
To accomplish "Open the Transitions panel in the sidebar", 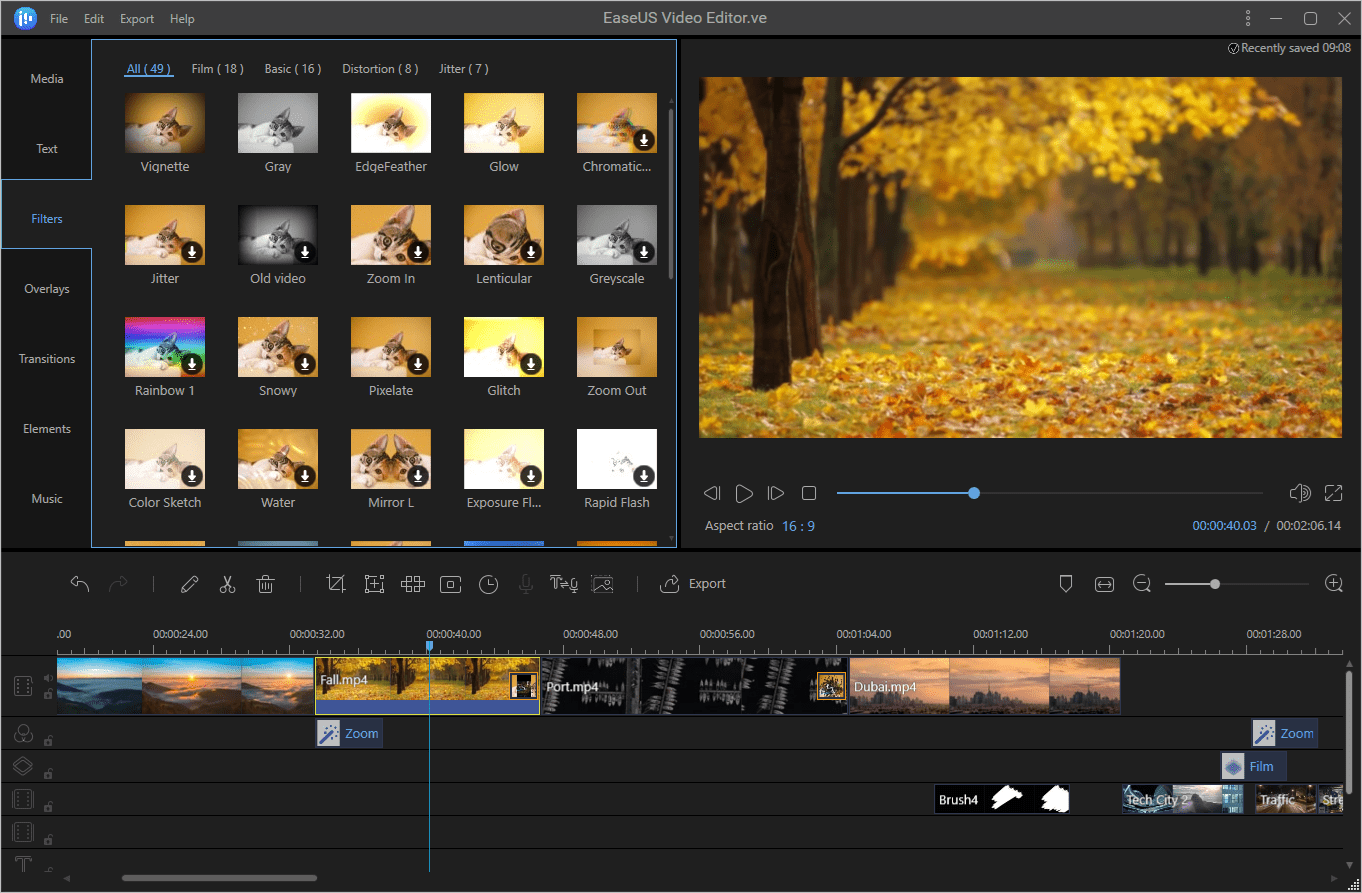I will coord(47,359).
